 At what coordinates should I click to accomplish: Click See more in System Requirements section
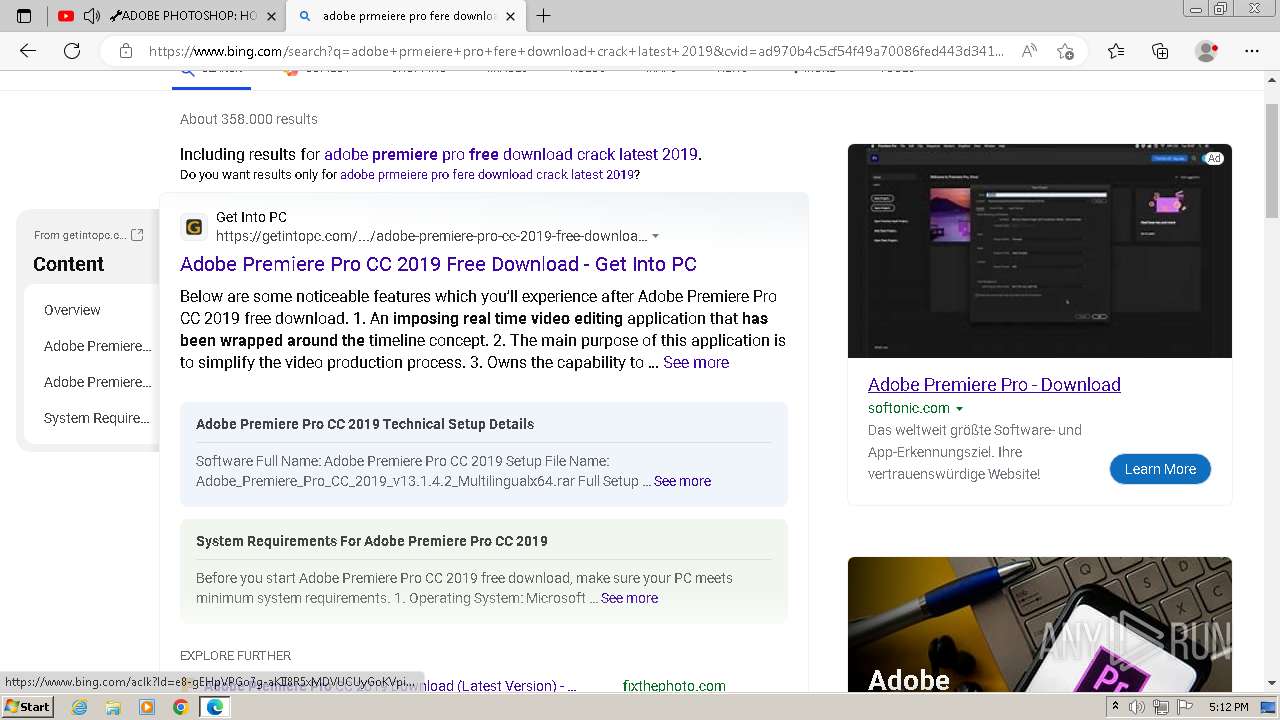click(x=629, y=598)
